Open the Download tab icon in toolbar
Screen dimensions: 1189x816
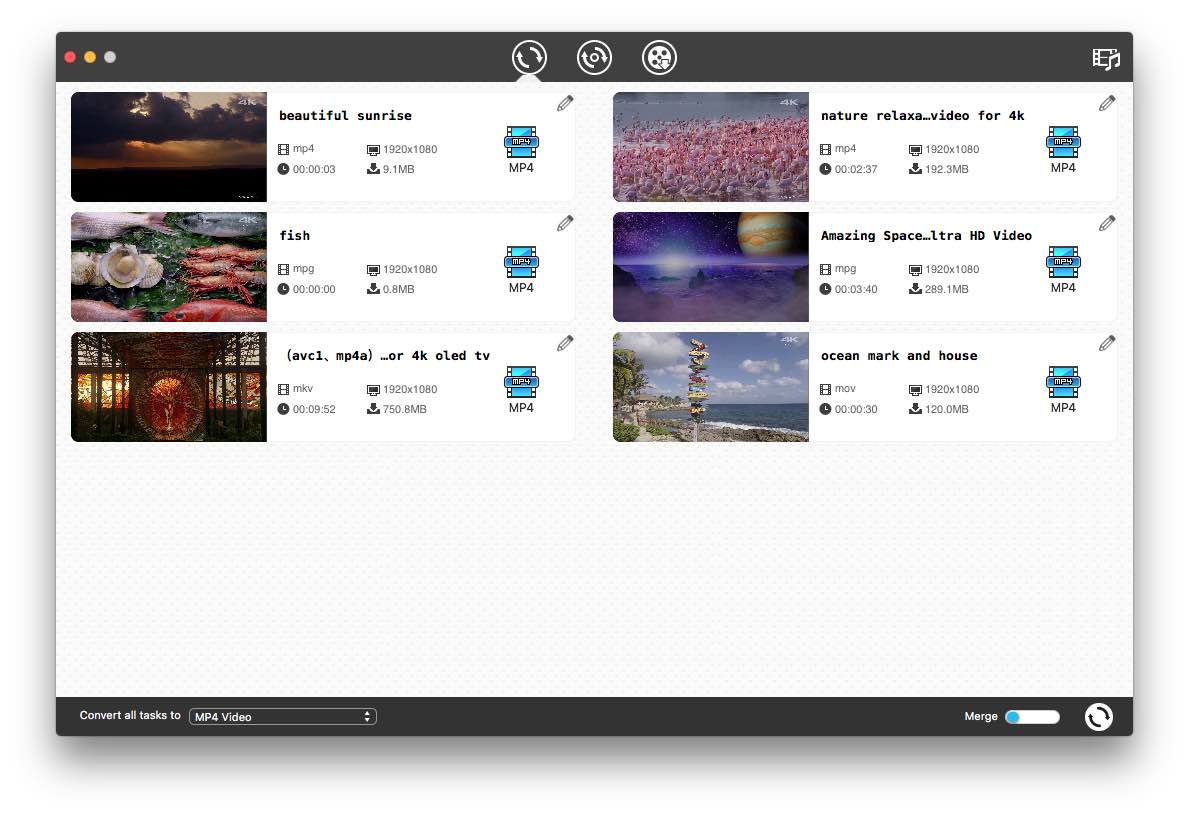594,57
